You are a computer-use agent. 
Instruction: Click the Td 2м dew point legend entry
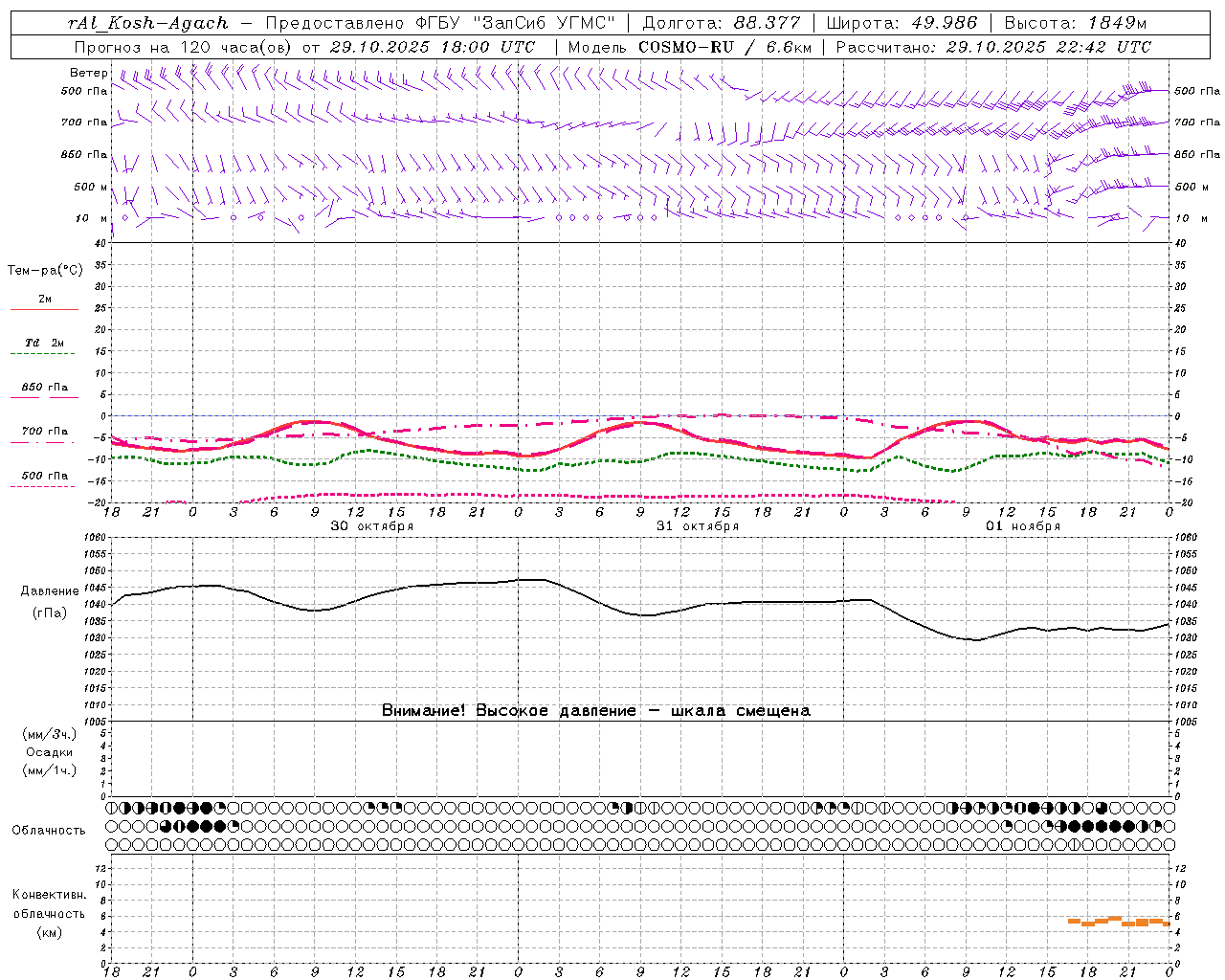coord(45,343)
